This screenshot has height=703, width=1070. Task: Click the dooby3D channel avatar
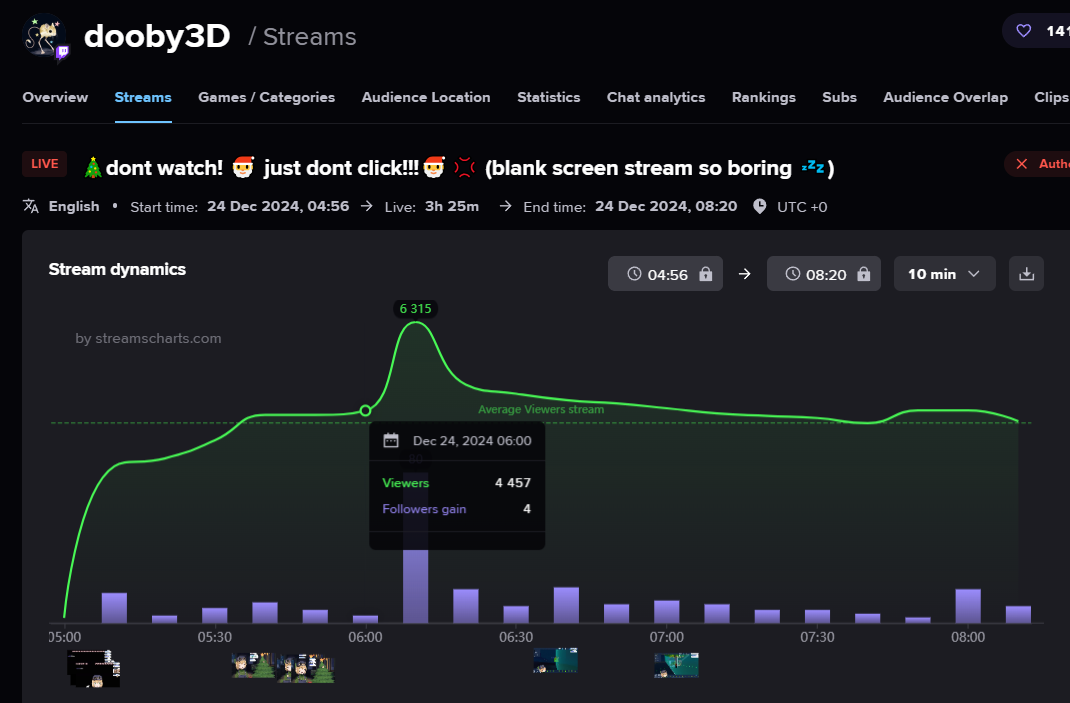tap(45, 36)
